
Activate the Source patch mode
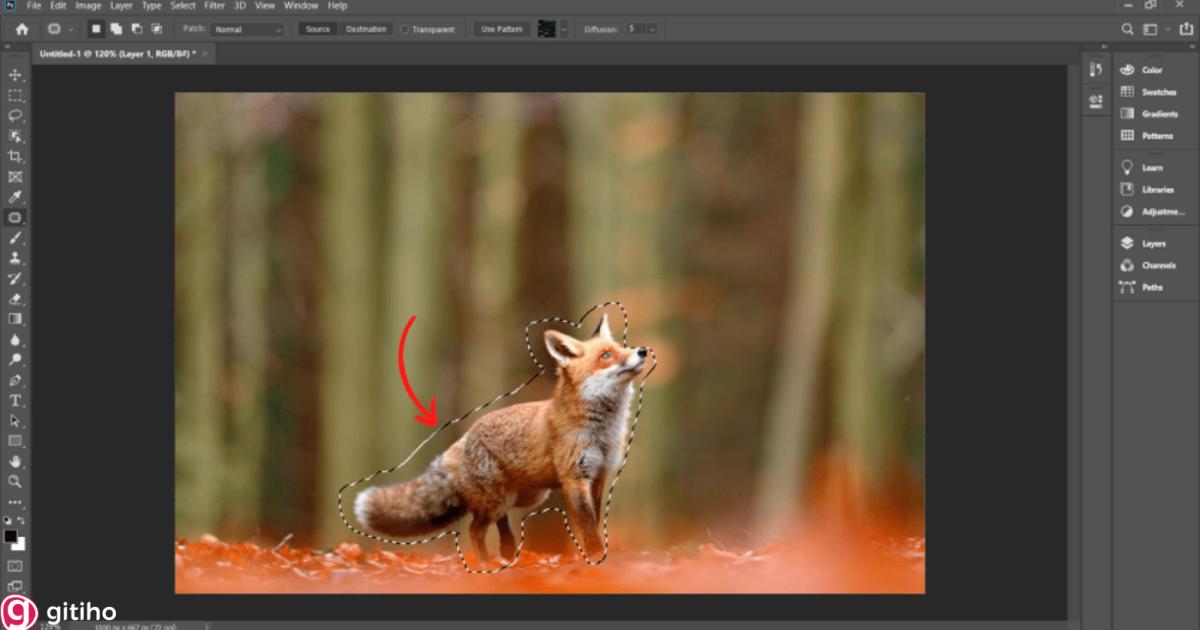tap(317, 29)
